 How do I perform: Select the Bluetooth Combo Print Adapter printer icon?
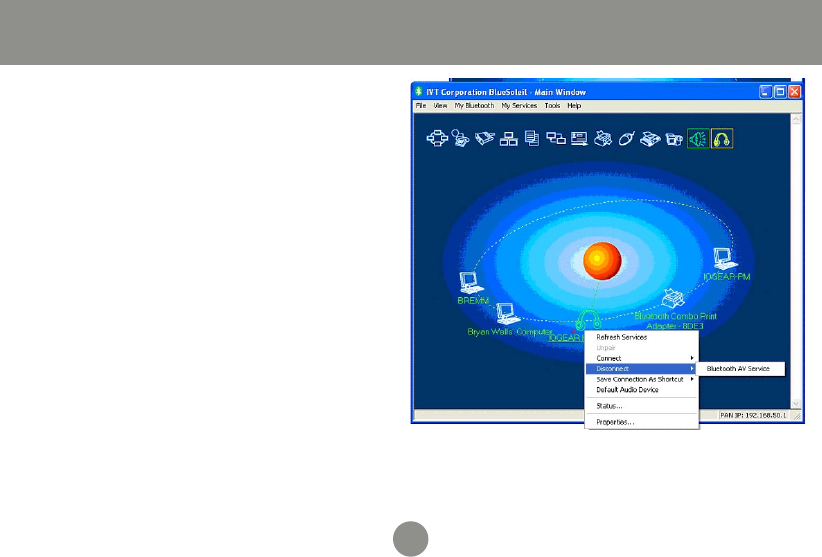coord(673,299)
